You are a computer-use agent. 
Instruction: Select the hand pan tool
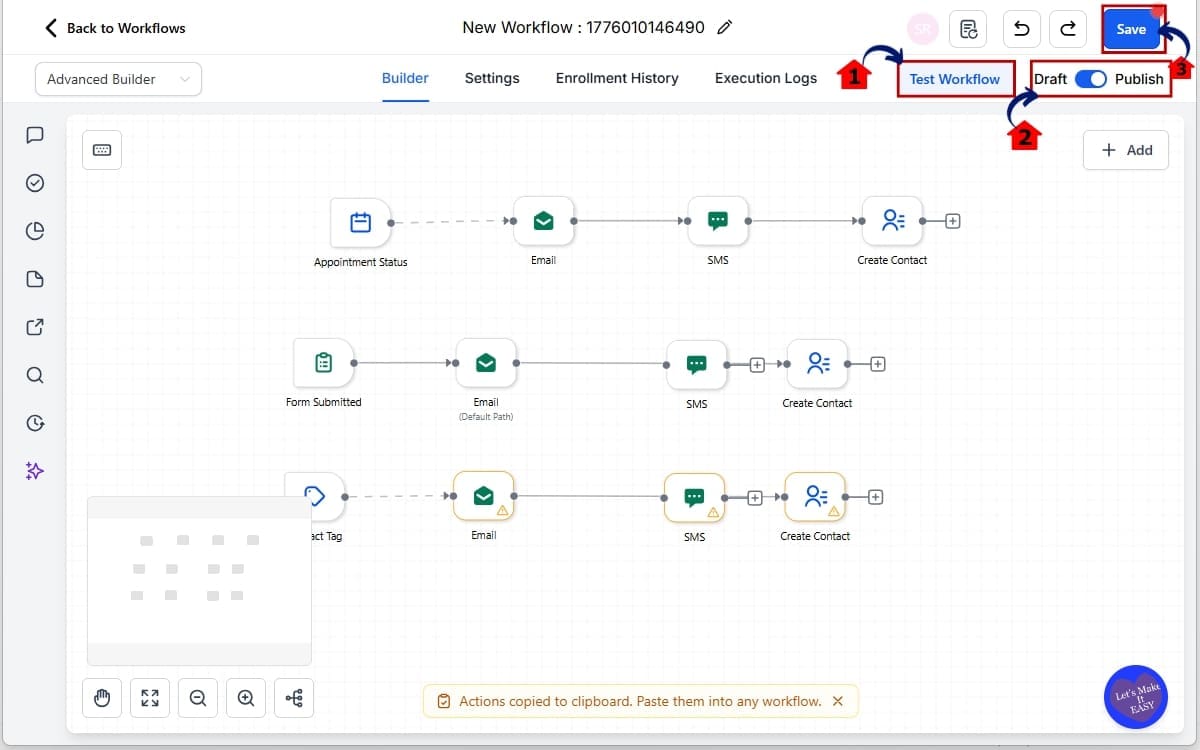tap(102, 699)
